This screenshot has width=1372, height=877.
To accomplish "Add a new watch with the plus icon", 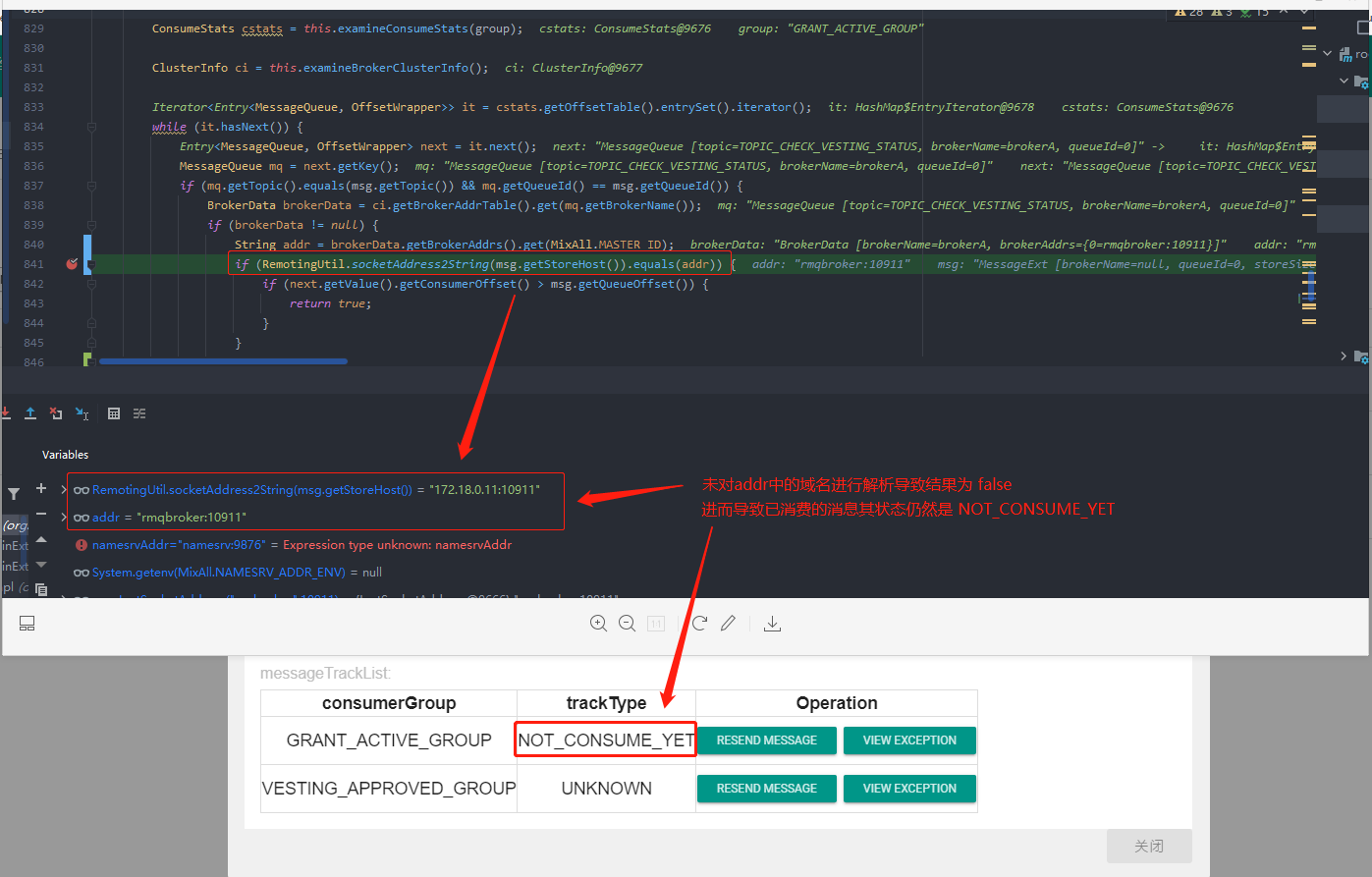I will [41, 488].
